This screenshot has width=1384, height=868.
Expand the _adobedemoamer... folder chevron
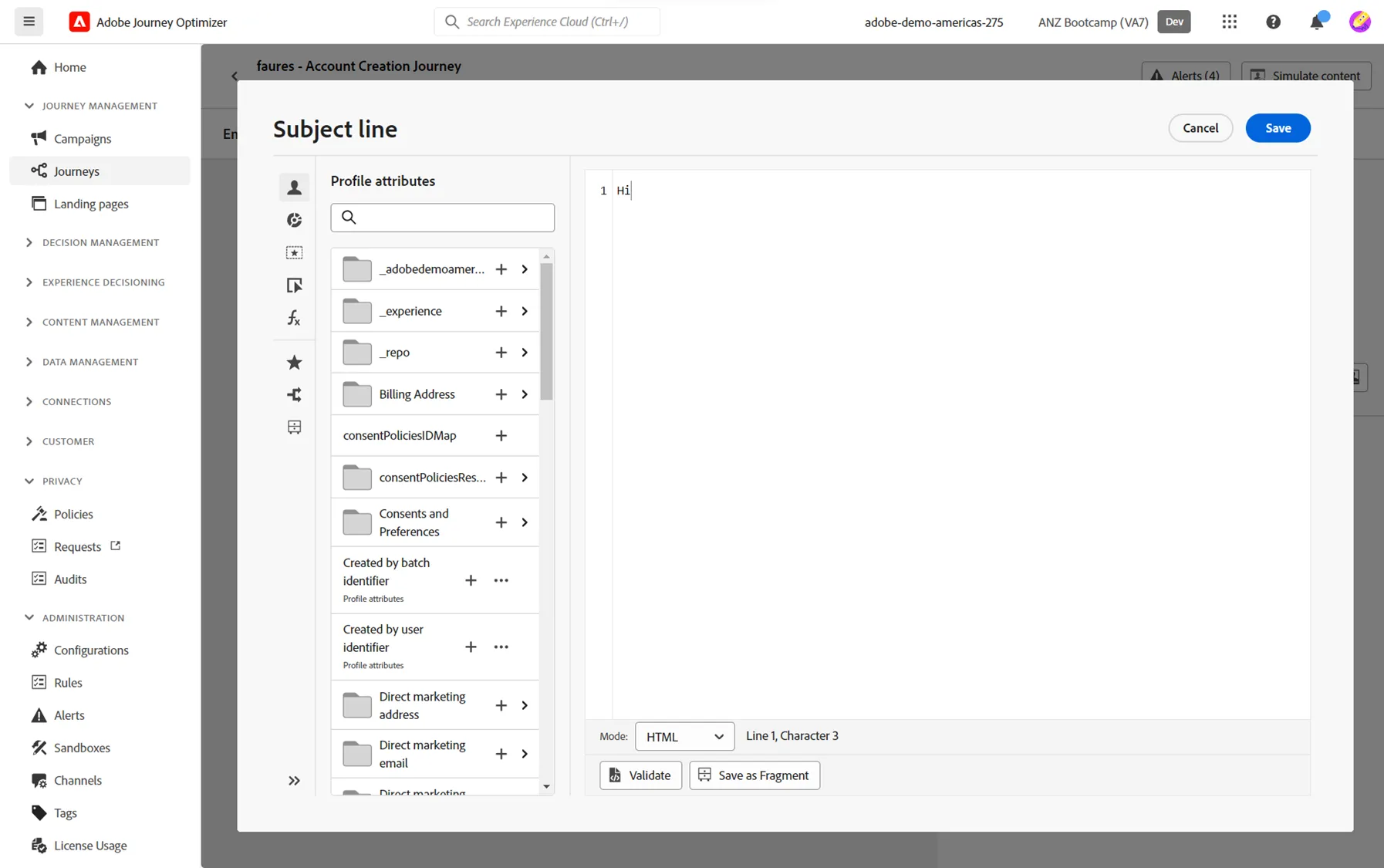tap(525, 269)
